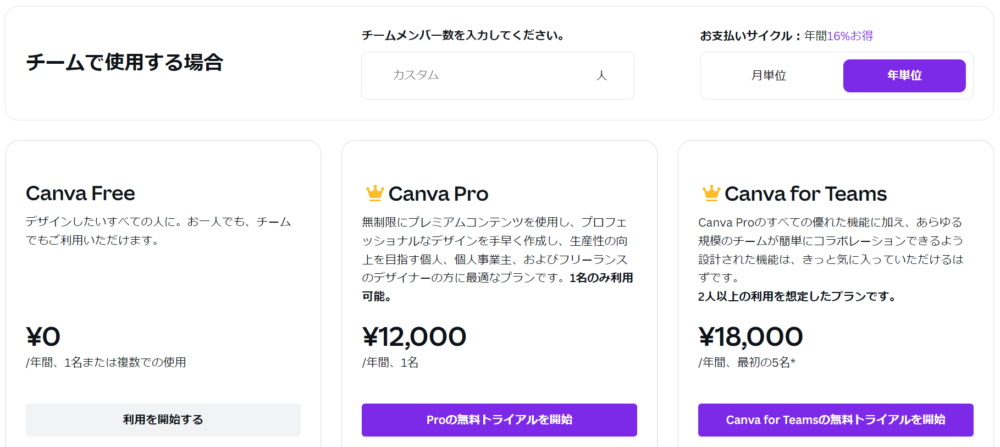Click the Canva for Teams plan title

pos(805,193)
